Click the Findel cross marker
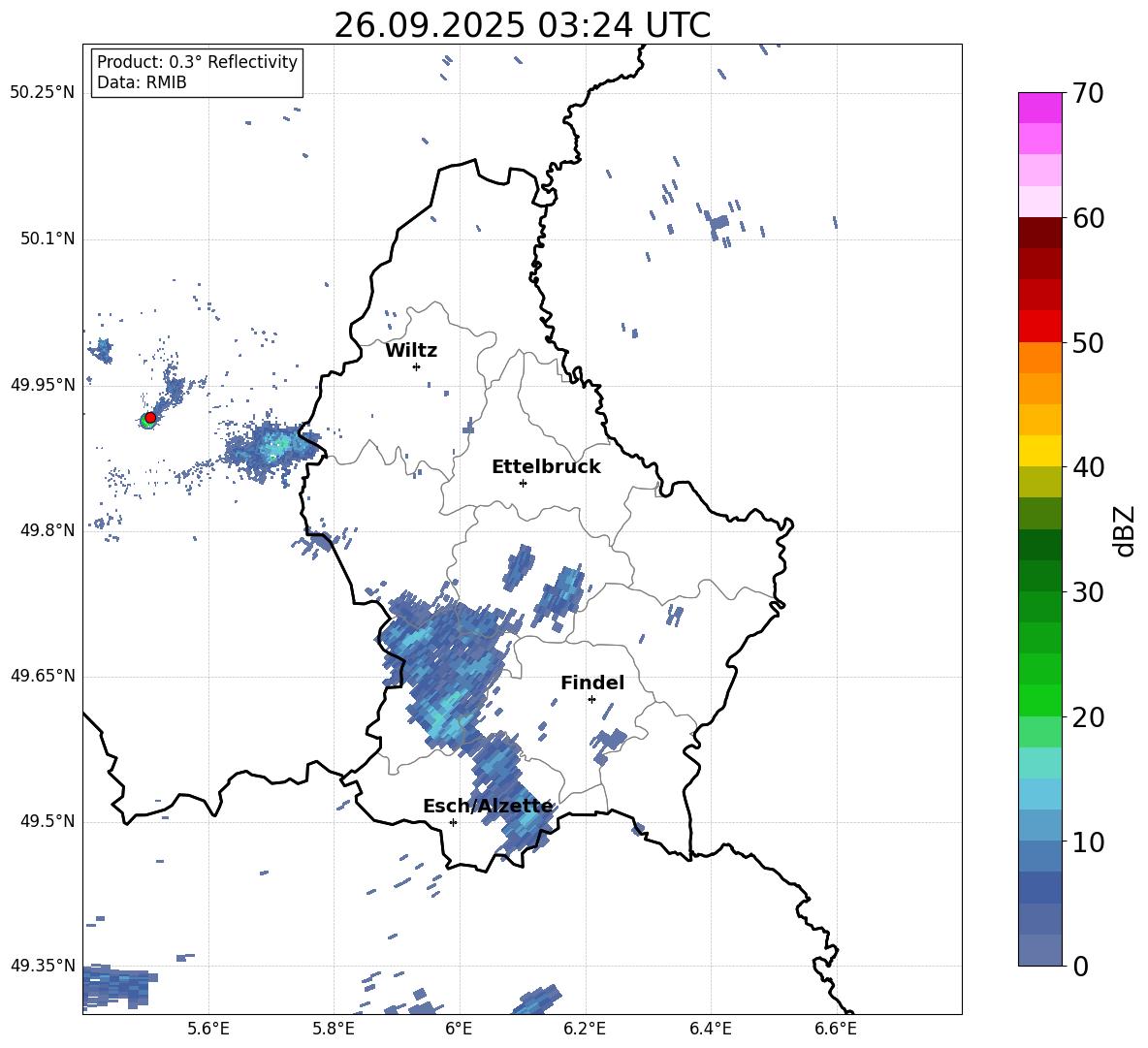The image size is (1148, 1048). click(591, 699)
